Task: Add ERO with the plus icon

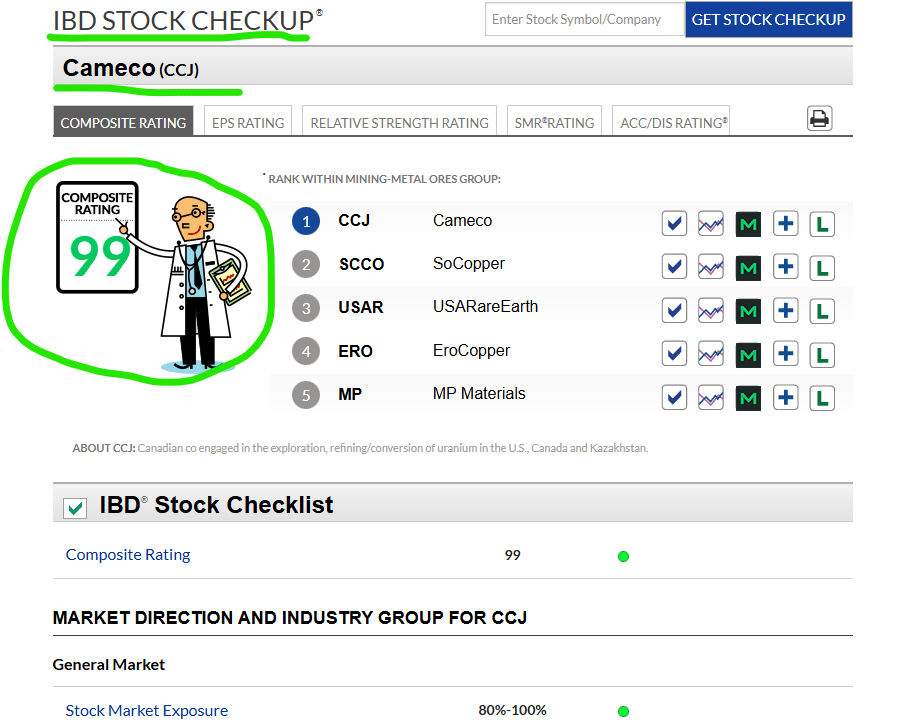Action: point(785,354)
